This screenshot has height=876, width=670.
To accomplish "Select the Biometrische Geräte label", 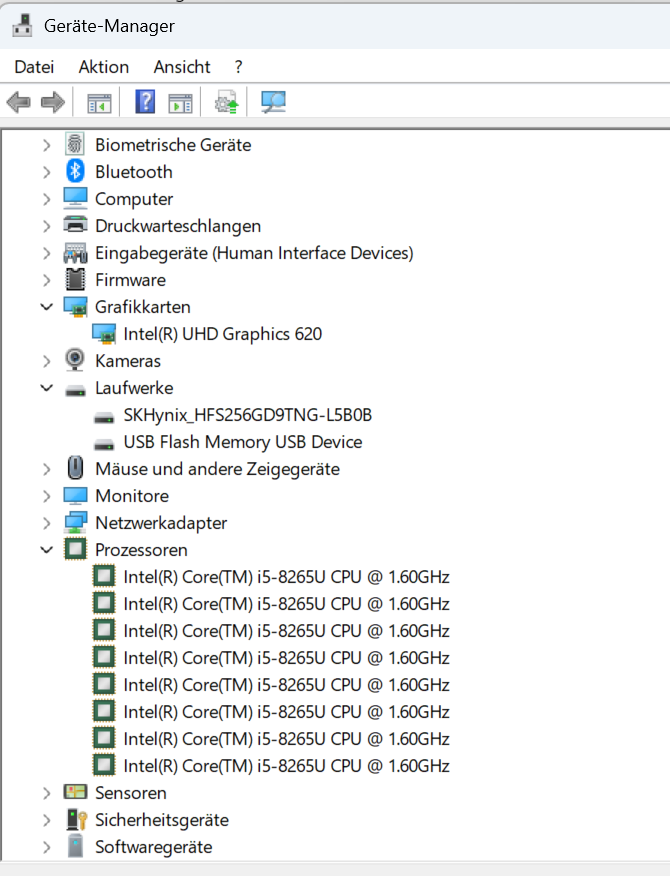I will pyautogui.click(x=173, y=145).
